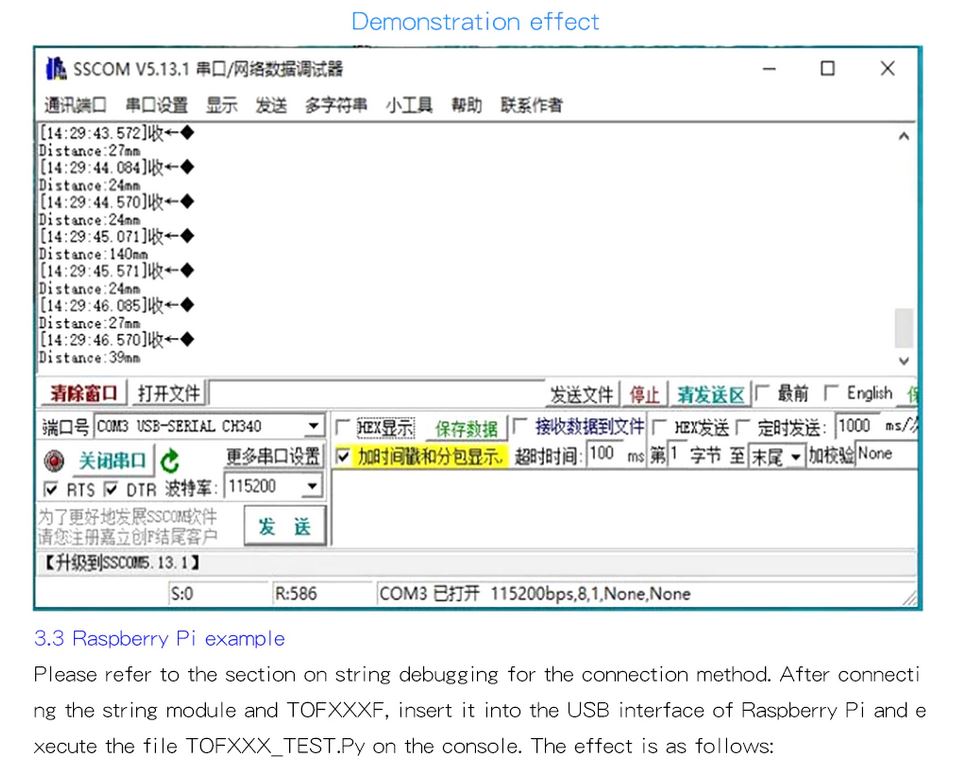The height and width of the screenshot is (763, 965).
Task: Toggle the RTS checkbox
Action: [51, 490]
